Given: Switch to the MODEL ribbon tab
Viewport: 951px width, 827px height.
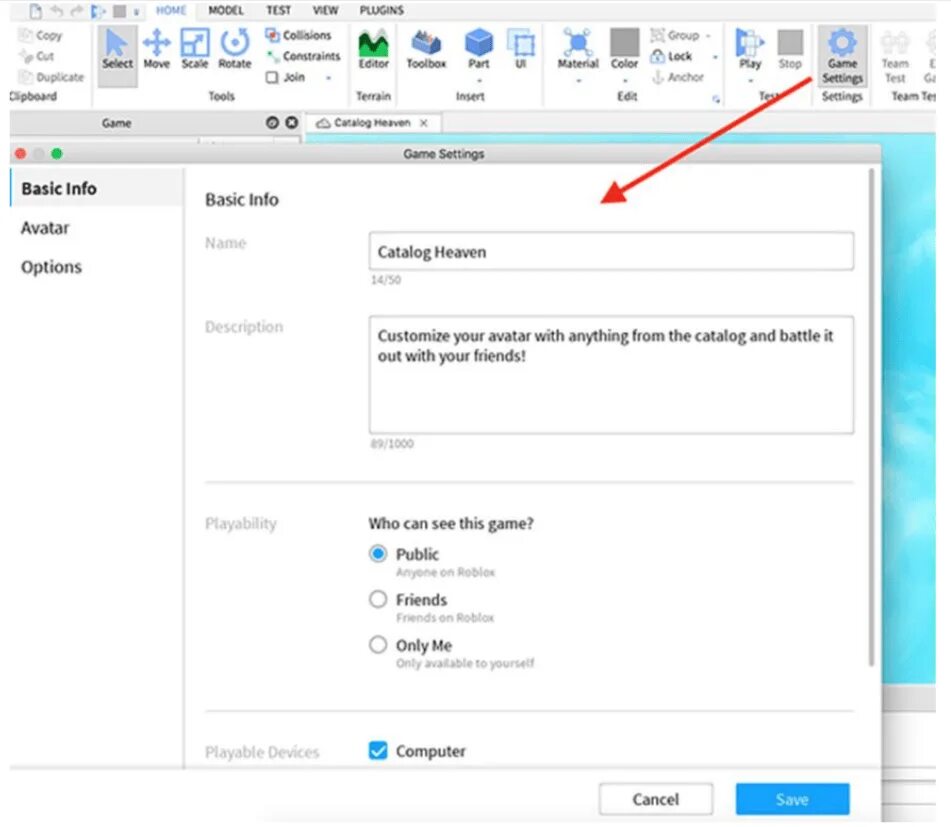Looking at the screenshot, I should point(226,10).
